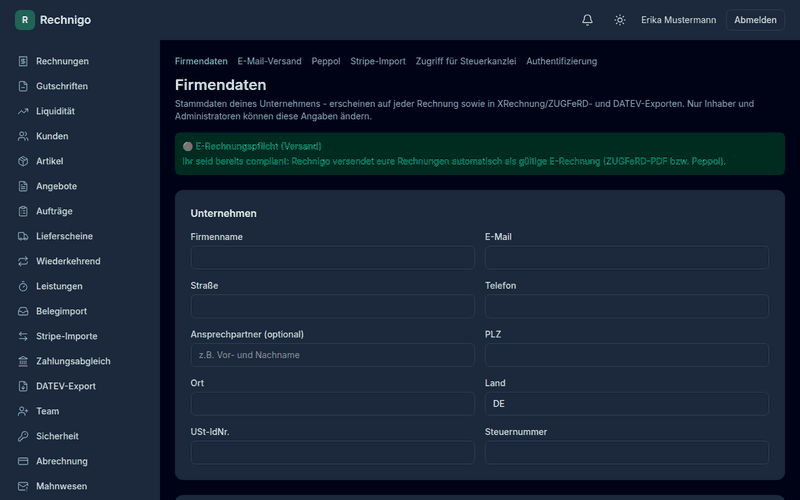The image size is (800, 500).
Task: Click the Kunden people icon
Action: 23,136
